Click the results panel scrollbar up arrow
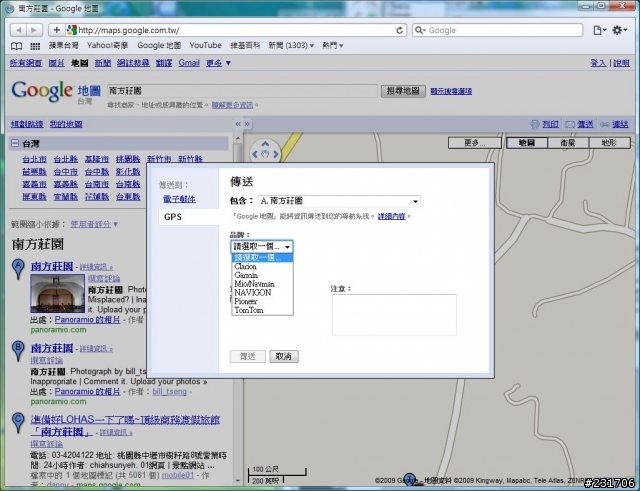The width and height of the screenshot is (640, 491). point(238,139)
